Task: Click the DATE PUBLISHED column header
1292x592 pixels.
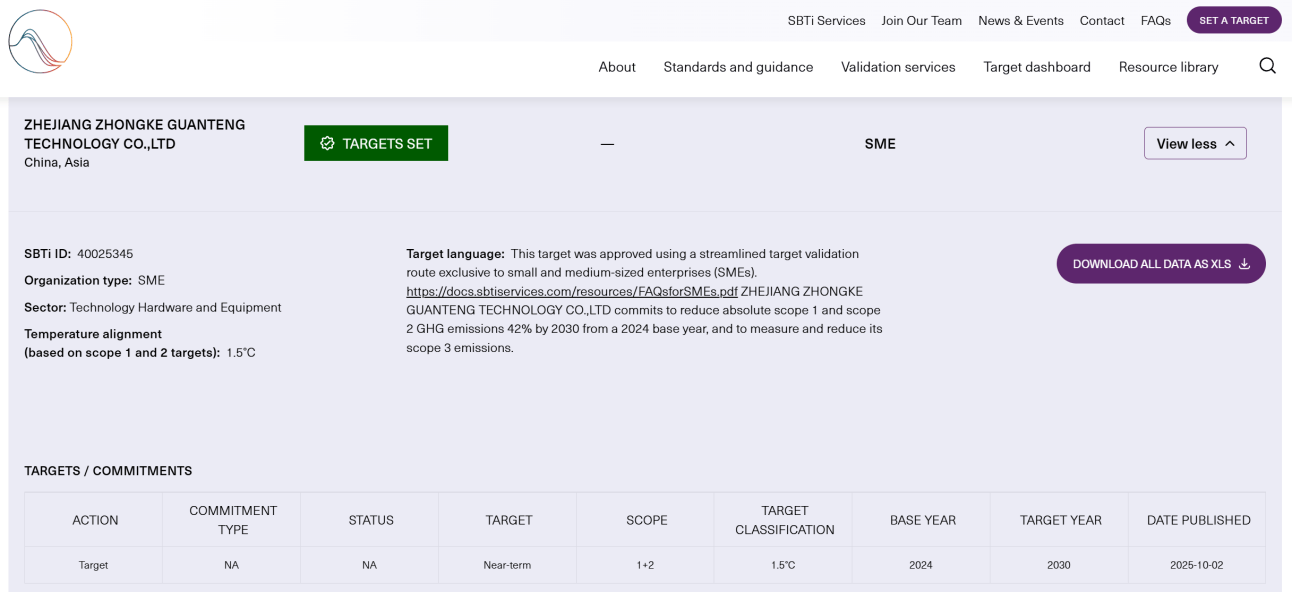Action: point(1196,520)
